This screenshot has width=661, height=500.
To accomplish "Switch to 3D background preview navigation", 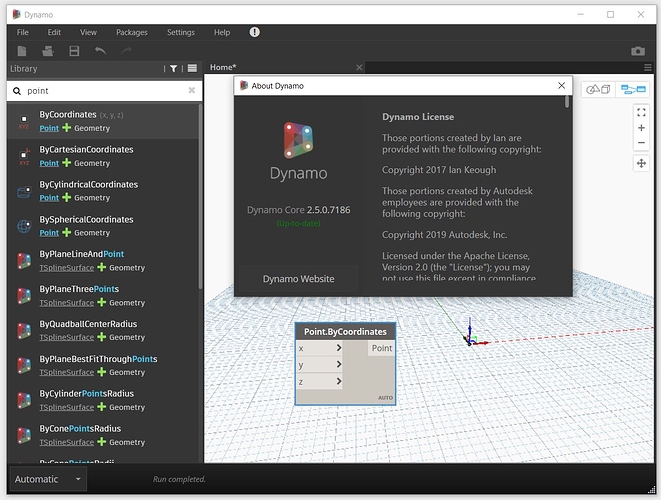I will (x=599, y=89).
